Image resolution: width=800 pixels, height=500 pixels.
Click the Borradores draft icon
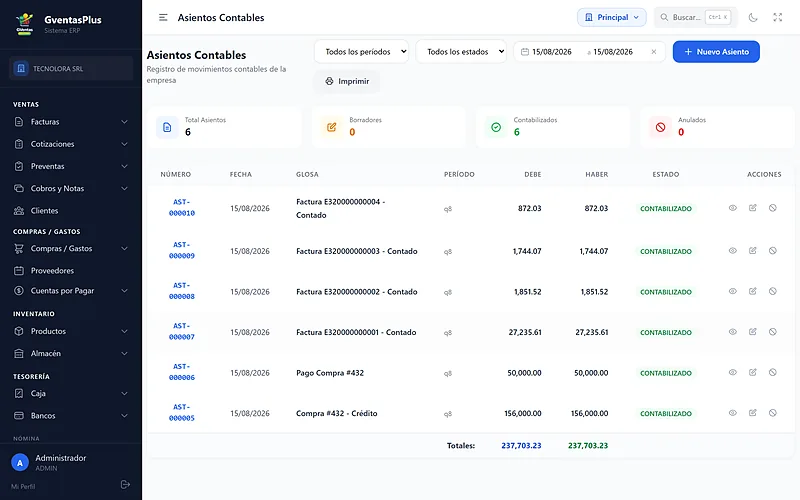[332, 127]
